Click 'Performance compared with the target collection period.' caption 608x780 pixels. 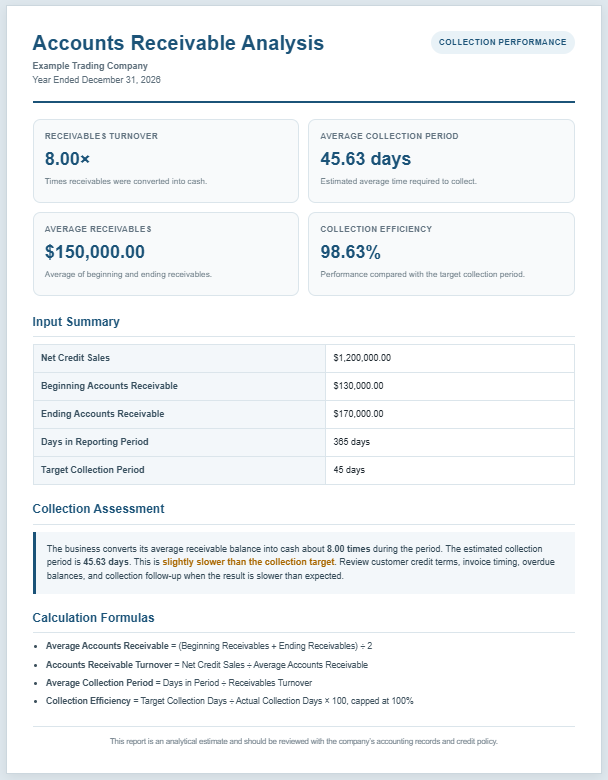[x=422, y=274]
